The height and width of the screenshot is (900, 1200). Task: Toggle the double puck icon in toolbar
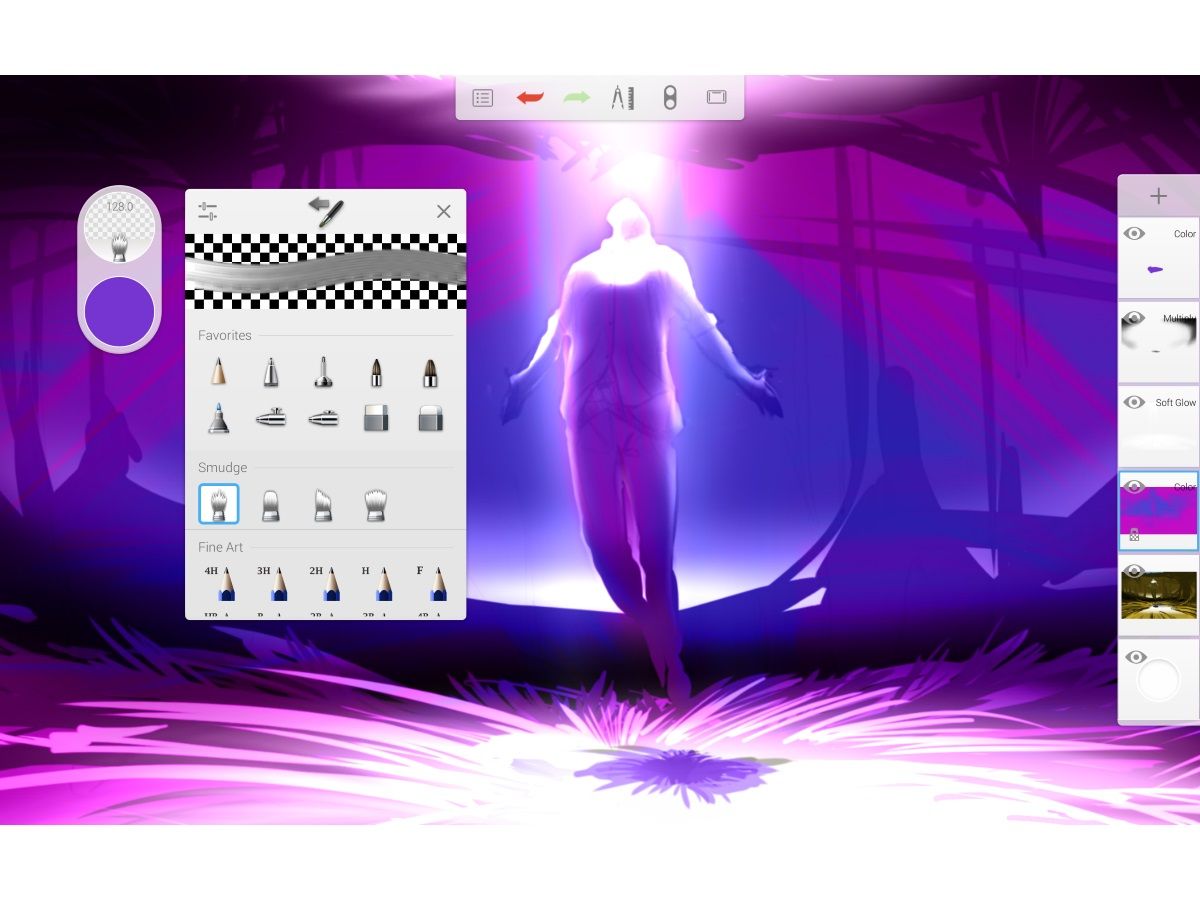[670, 98]
